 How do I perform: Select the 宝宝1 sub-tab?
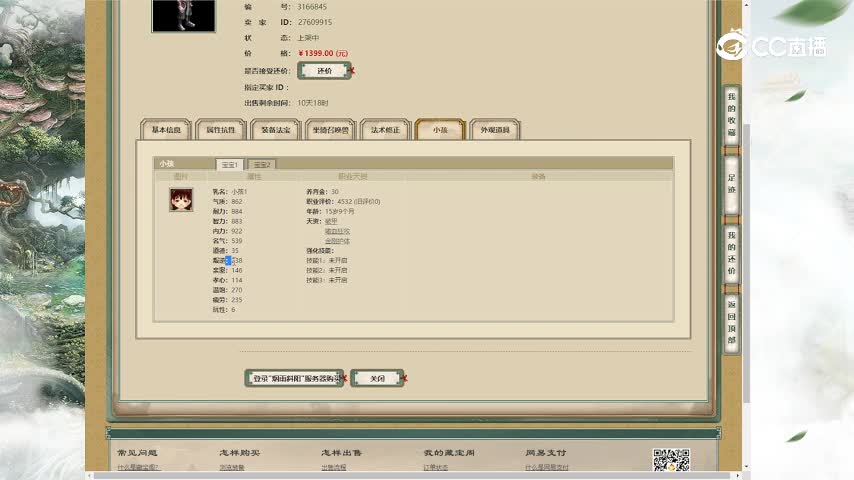(x=230, y=164)
